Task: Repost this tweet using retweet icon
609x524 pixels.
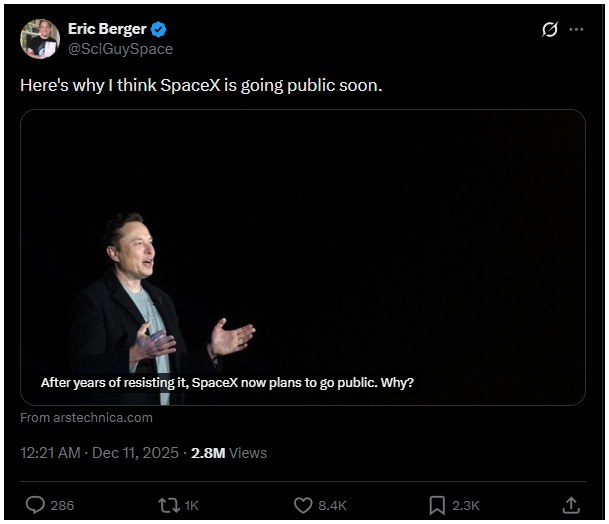Action: pos(169,505)
